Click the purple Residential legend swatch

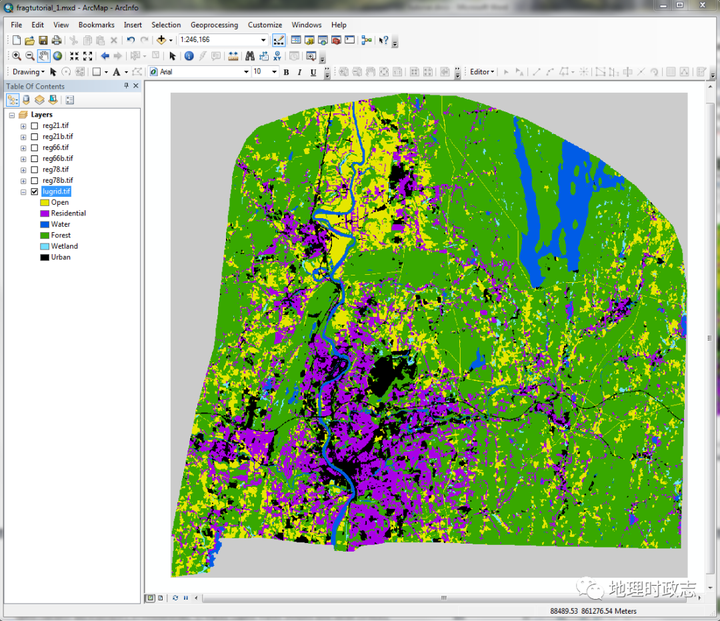click(45, 213)
